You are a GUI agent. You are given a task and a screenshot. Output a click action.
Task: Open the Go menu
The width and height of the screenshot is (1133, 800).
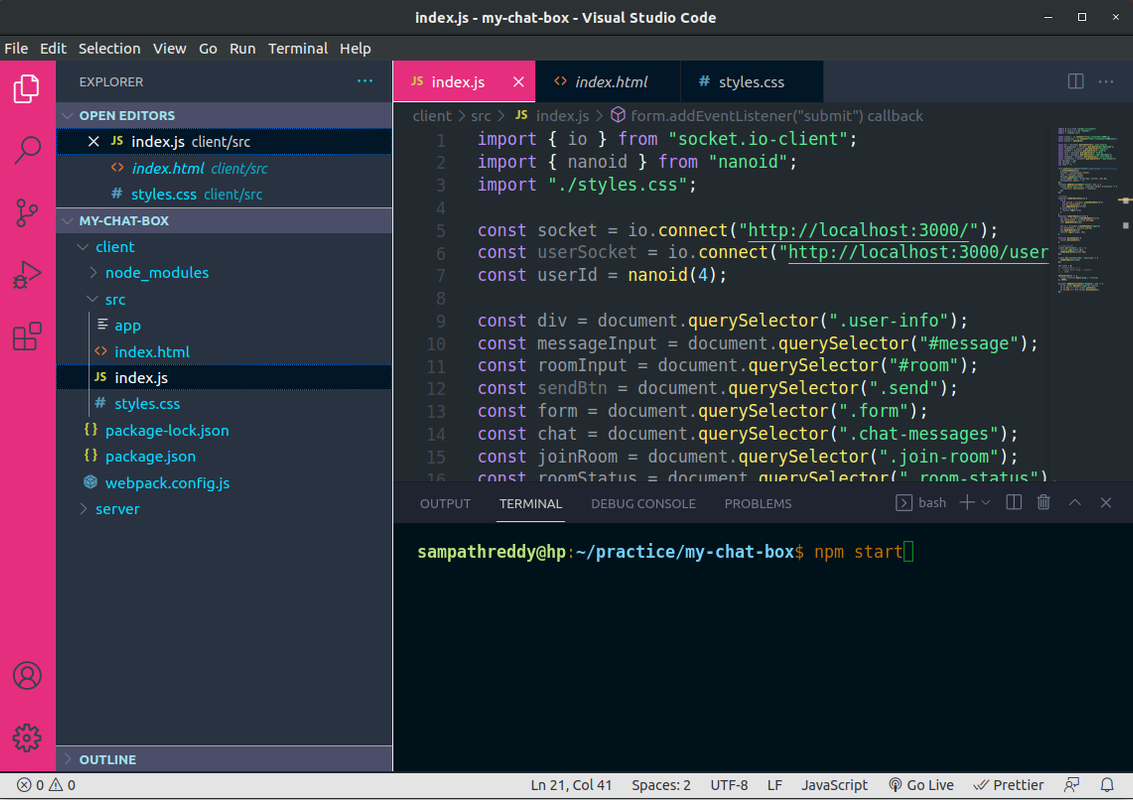click(208, 48)
